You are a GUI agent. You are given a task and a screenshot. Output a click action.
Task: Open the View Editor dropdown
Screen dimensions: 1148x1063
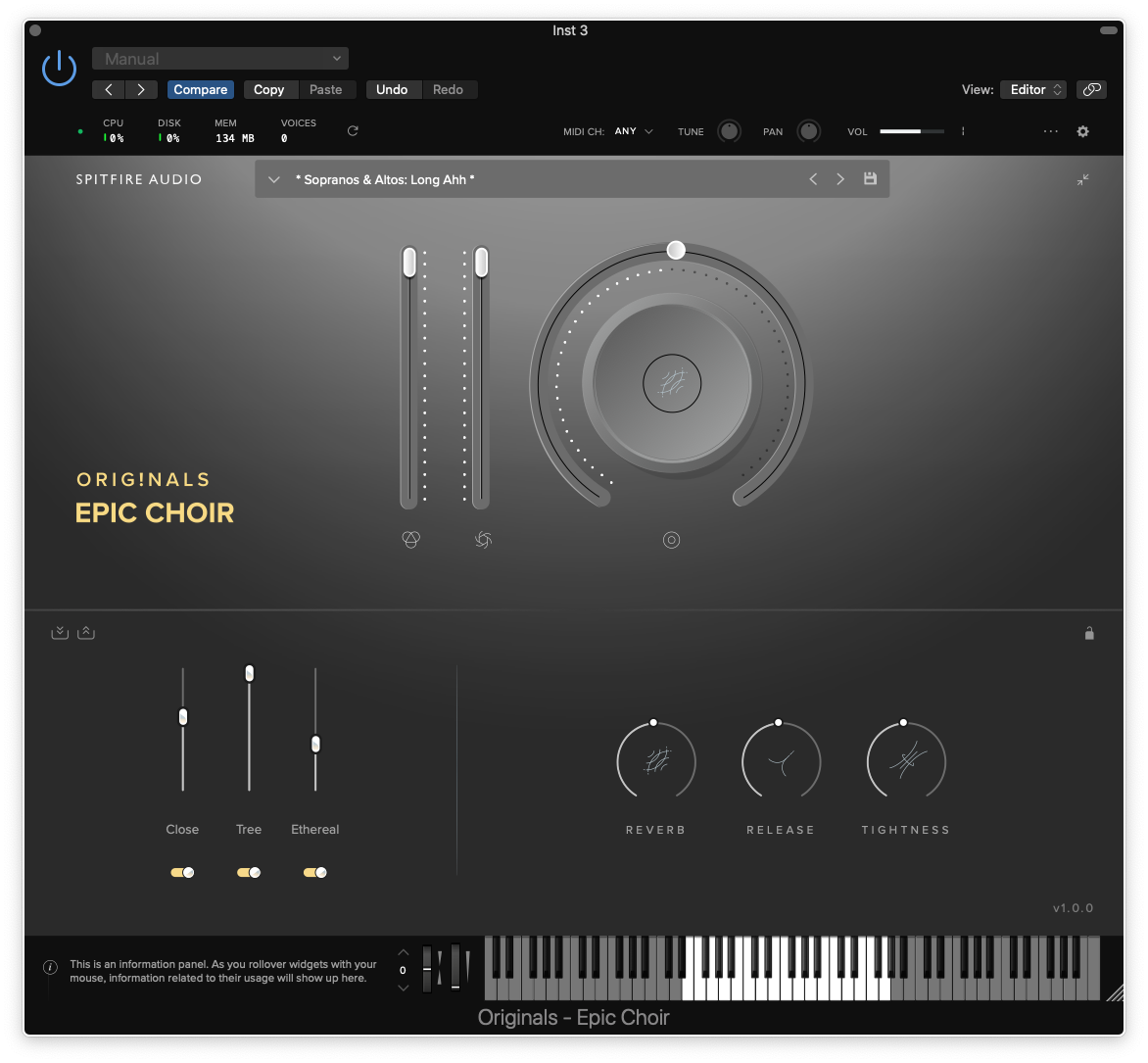click(x=1033, y=89)
